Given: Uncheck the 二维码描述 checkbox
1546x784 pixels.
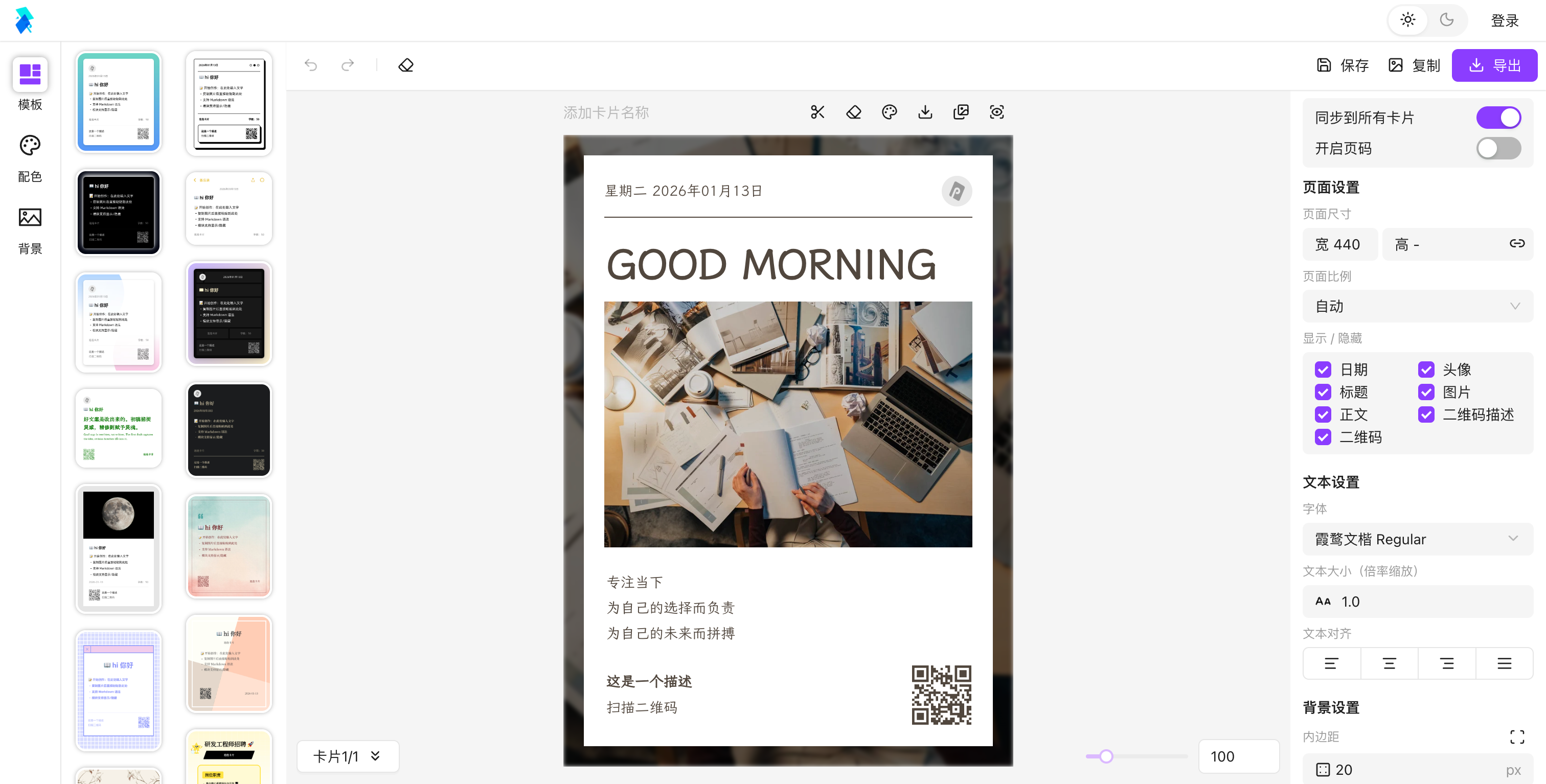Looking at the screenshot, I should pyautogui.click(x=1426, y=414).
